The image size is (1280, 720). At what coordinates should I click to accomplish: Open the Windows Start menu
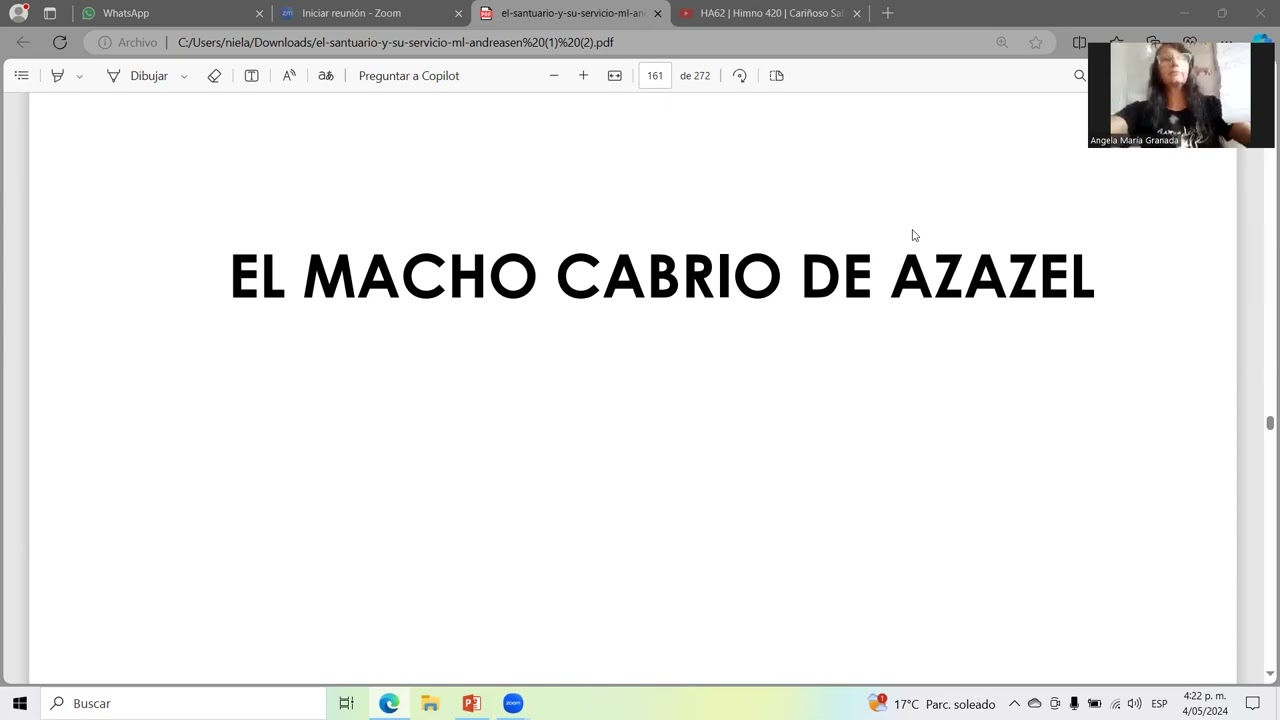click(x=20, y=703)
